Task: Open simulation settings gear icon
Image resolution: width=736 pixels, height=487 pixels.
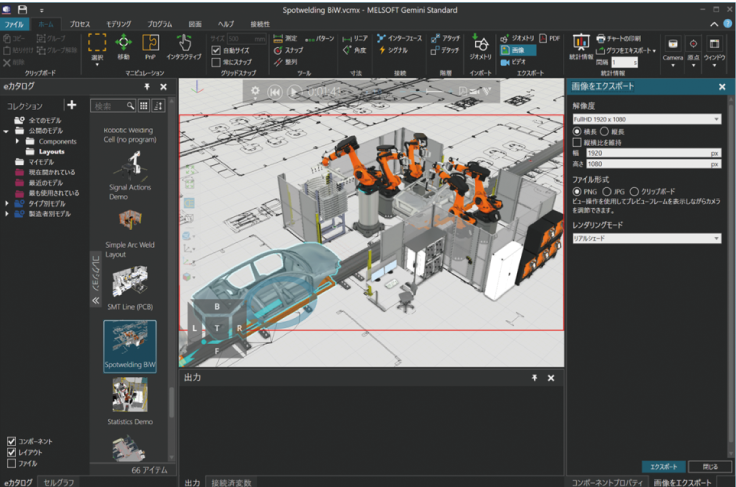Action: coord(255,91)
